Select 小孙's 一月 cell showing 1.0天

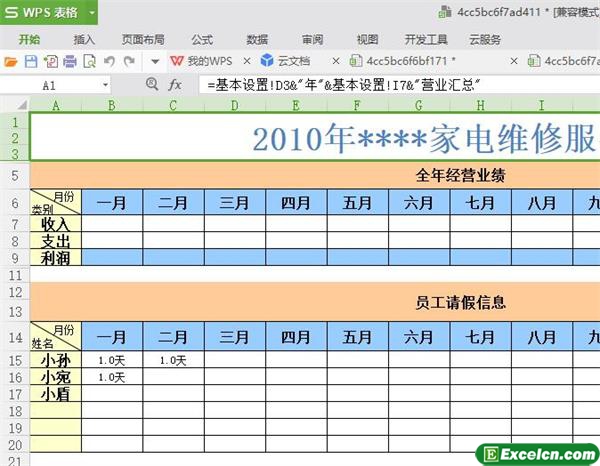point(112,360)
